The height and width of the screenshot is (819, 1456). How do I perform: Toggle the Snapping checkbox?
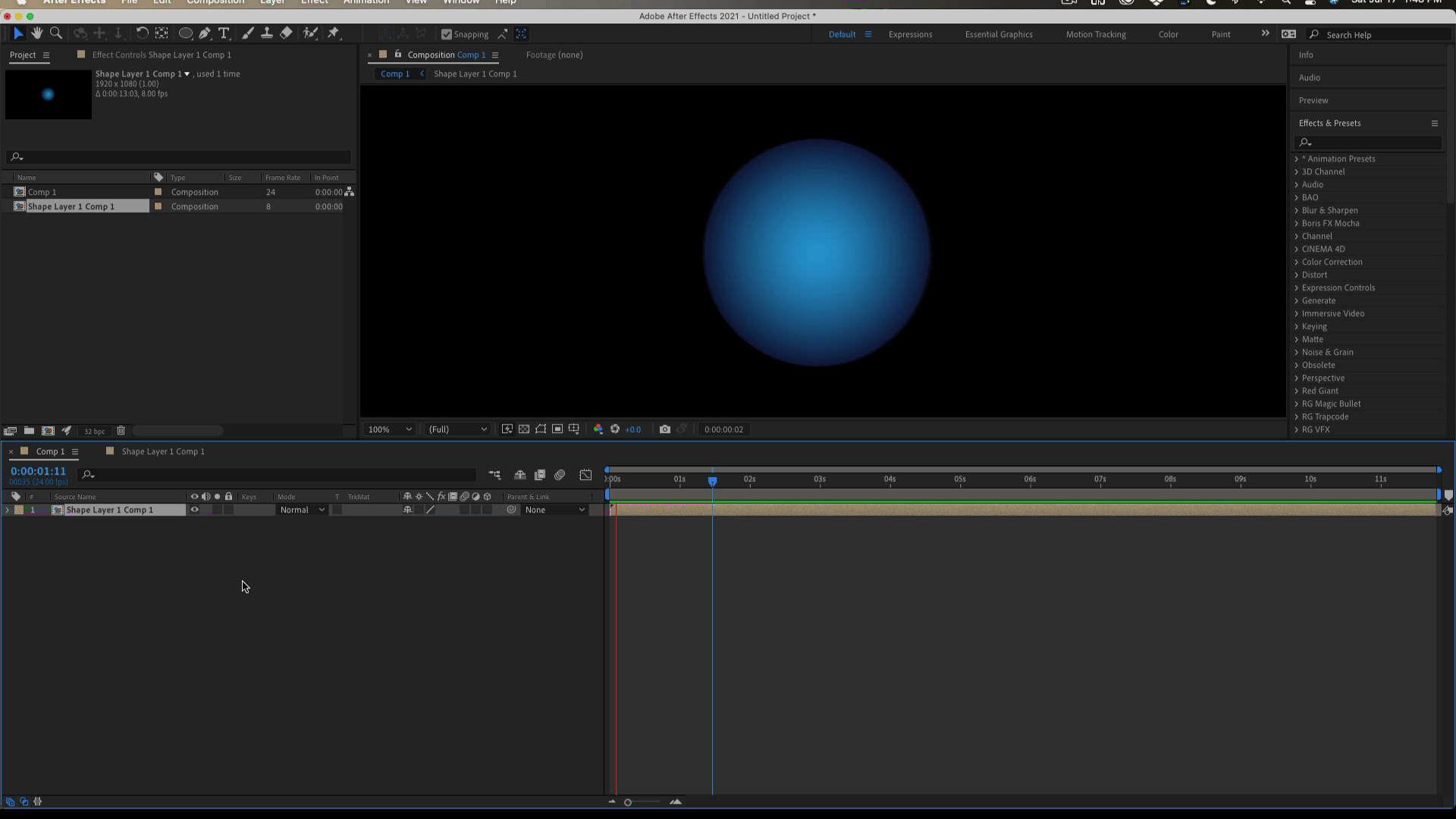click(447, 34)
